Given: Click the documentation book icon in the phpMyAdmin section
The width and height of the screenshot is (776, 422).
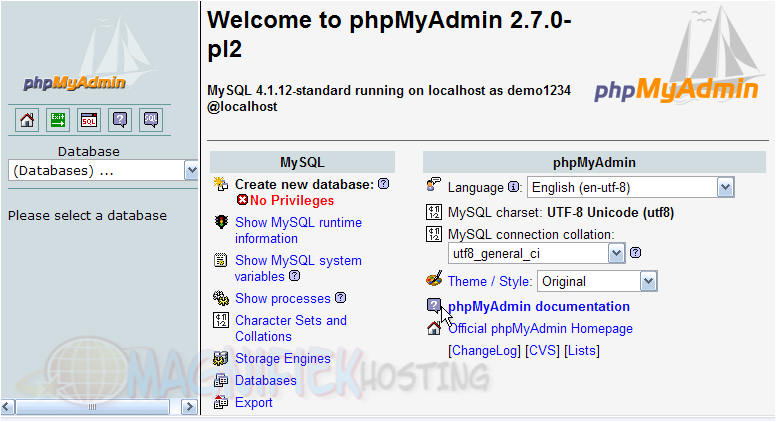Looking at the screenshot, I should click(434, 305).
